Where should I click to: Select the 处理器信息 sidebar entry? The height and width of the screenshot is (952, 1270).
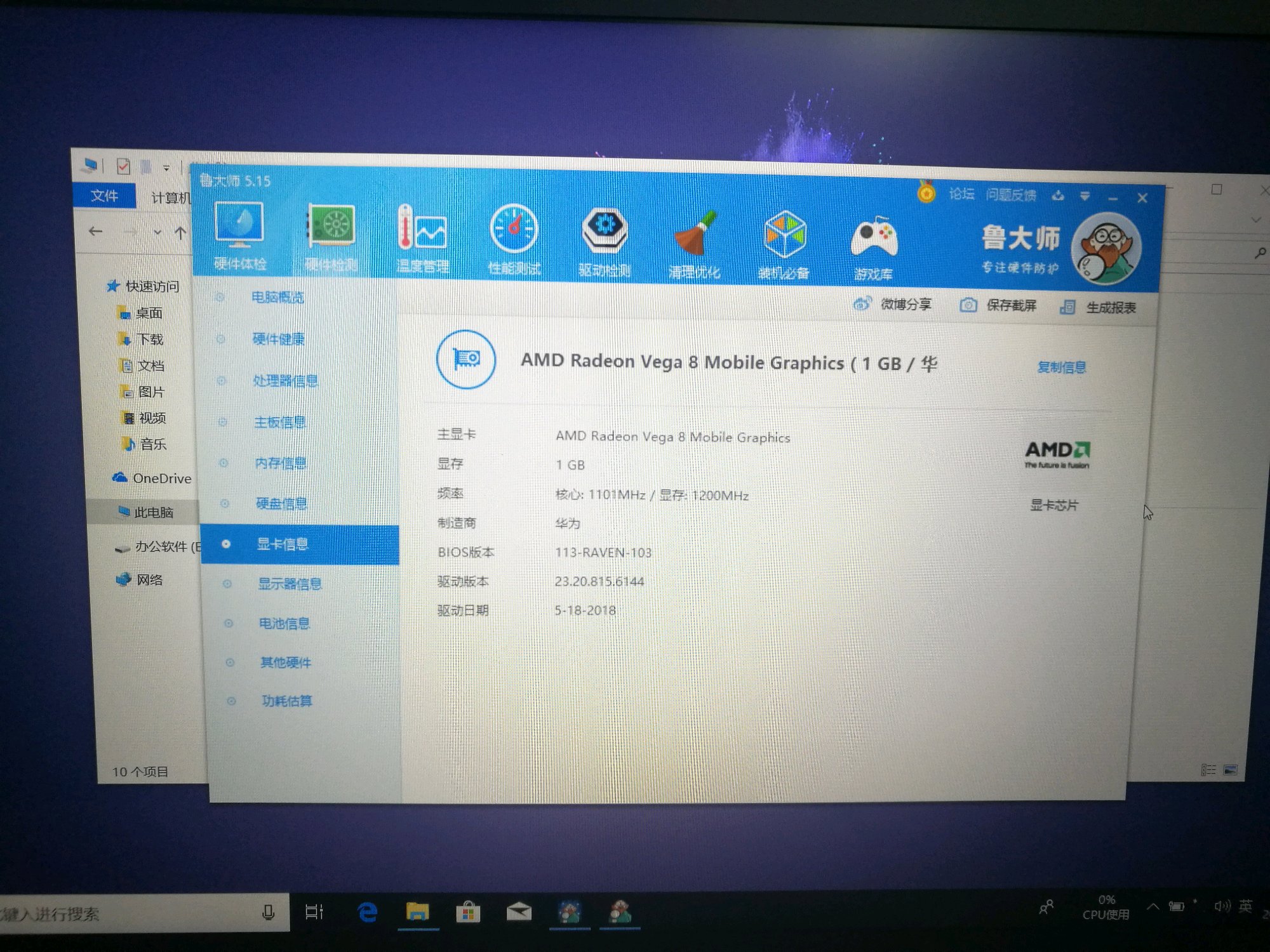[285, 381]
